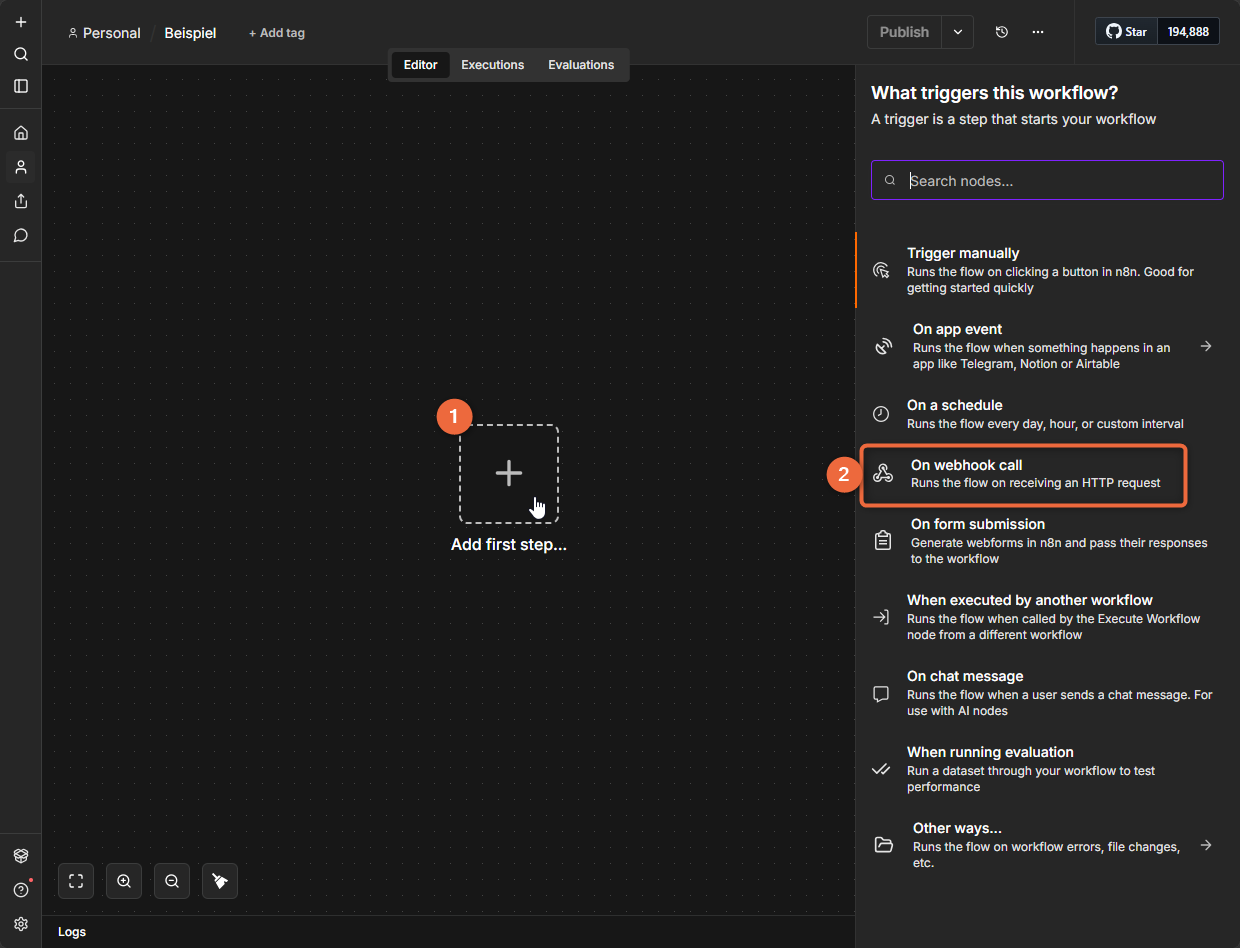Expand Other ways arrow
The height and width of the screenshot is (948, 1240).
coord(1206,845)
